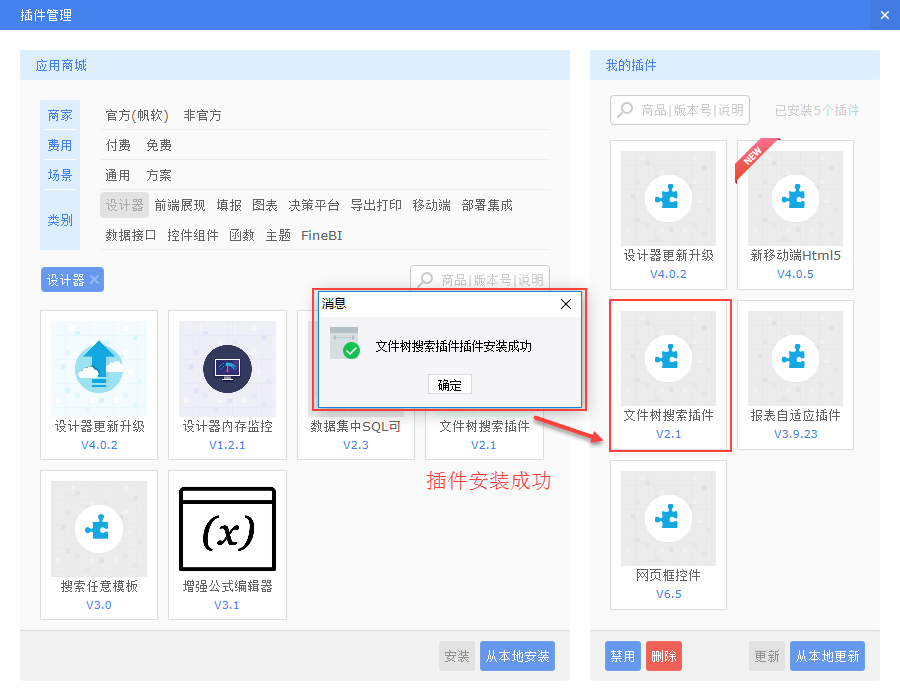Select the FineBI category
The width and height of the screenshot is (900, 700).
click(x=321, y=235)
